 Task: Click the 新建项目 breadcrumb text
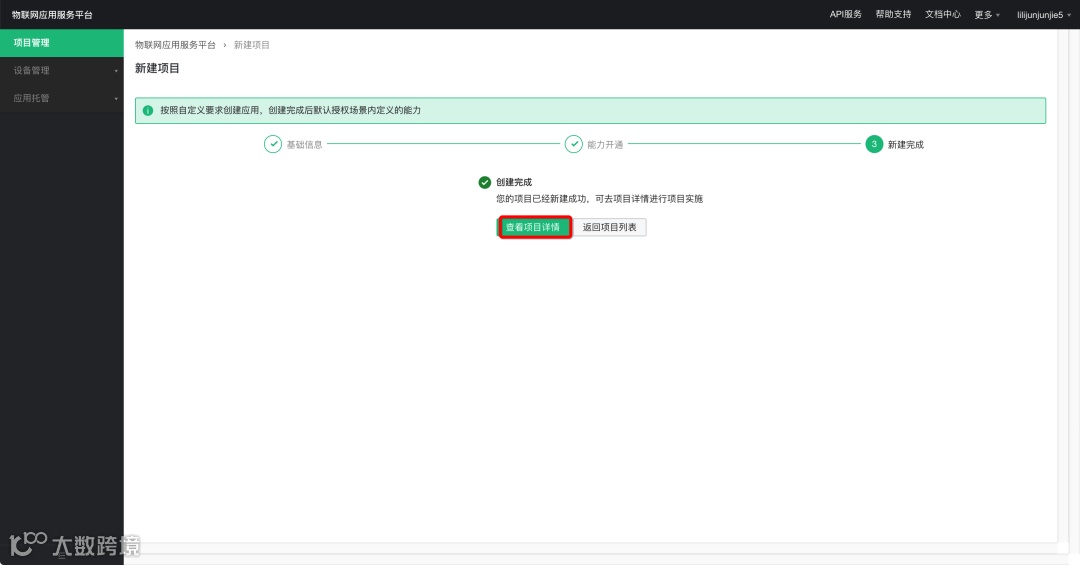pos(251,45)
